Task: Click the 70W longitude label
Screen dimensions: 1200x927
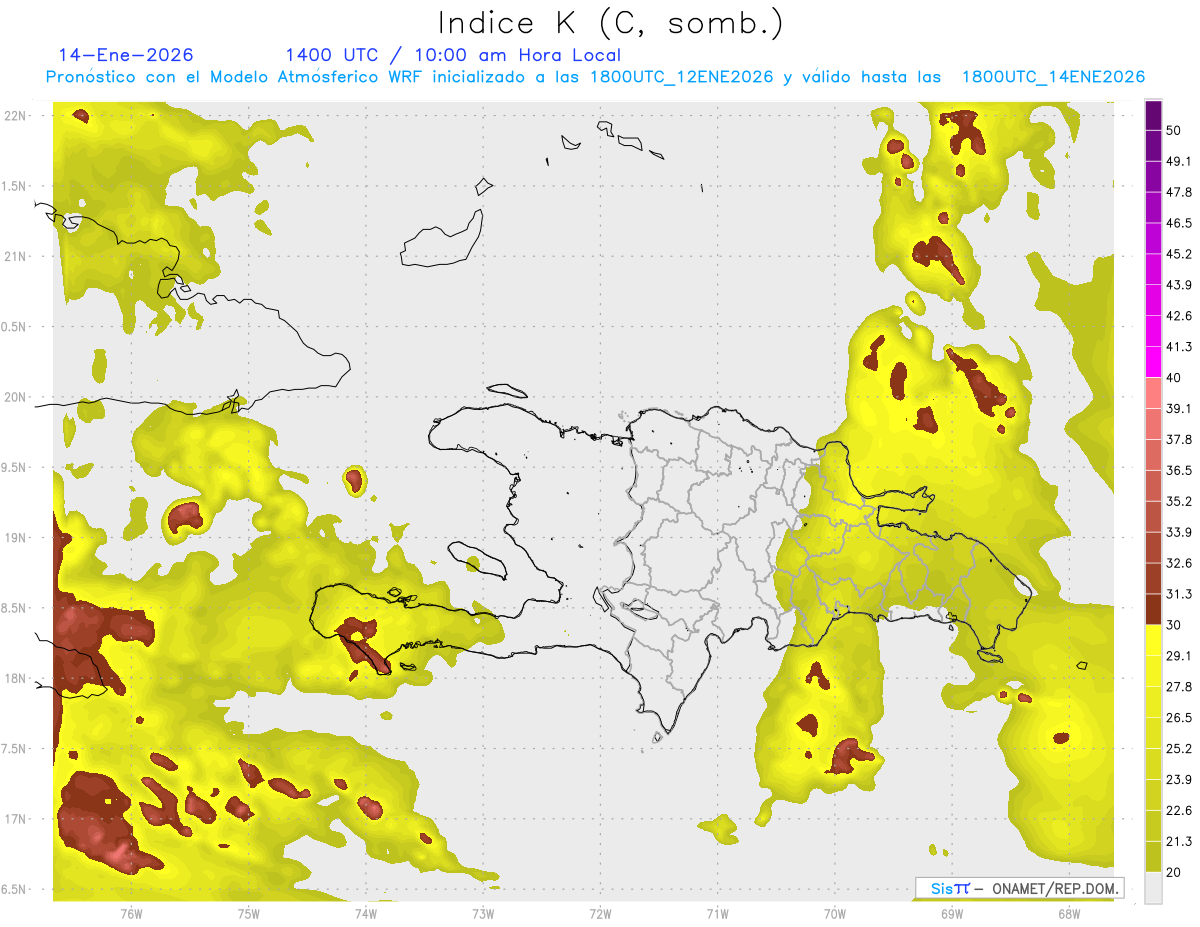Action: coord(835,913)
